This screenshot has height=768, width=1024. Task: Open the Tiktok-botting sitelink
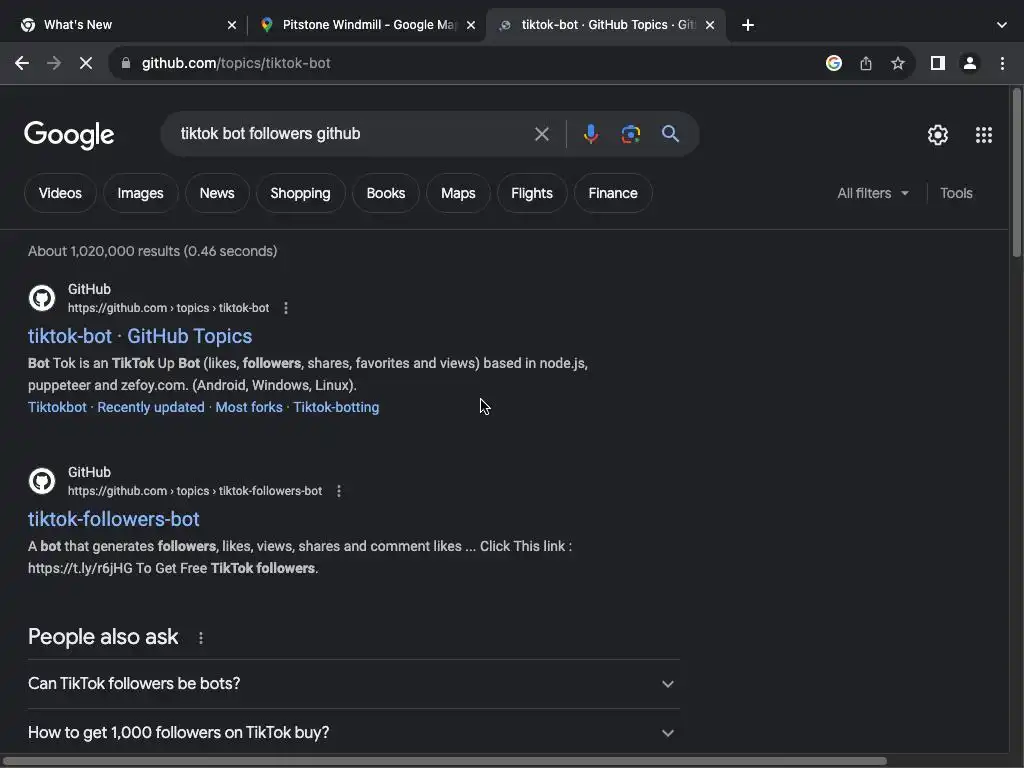[x=336, y=407]
